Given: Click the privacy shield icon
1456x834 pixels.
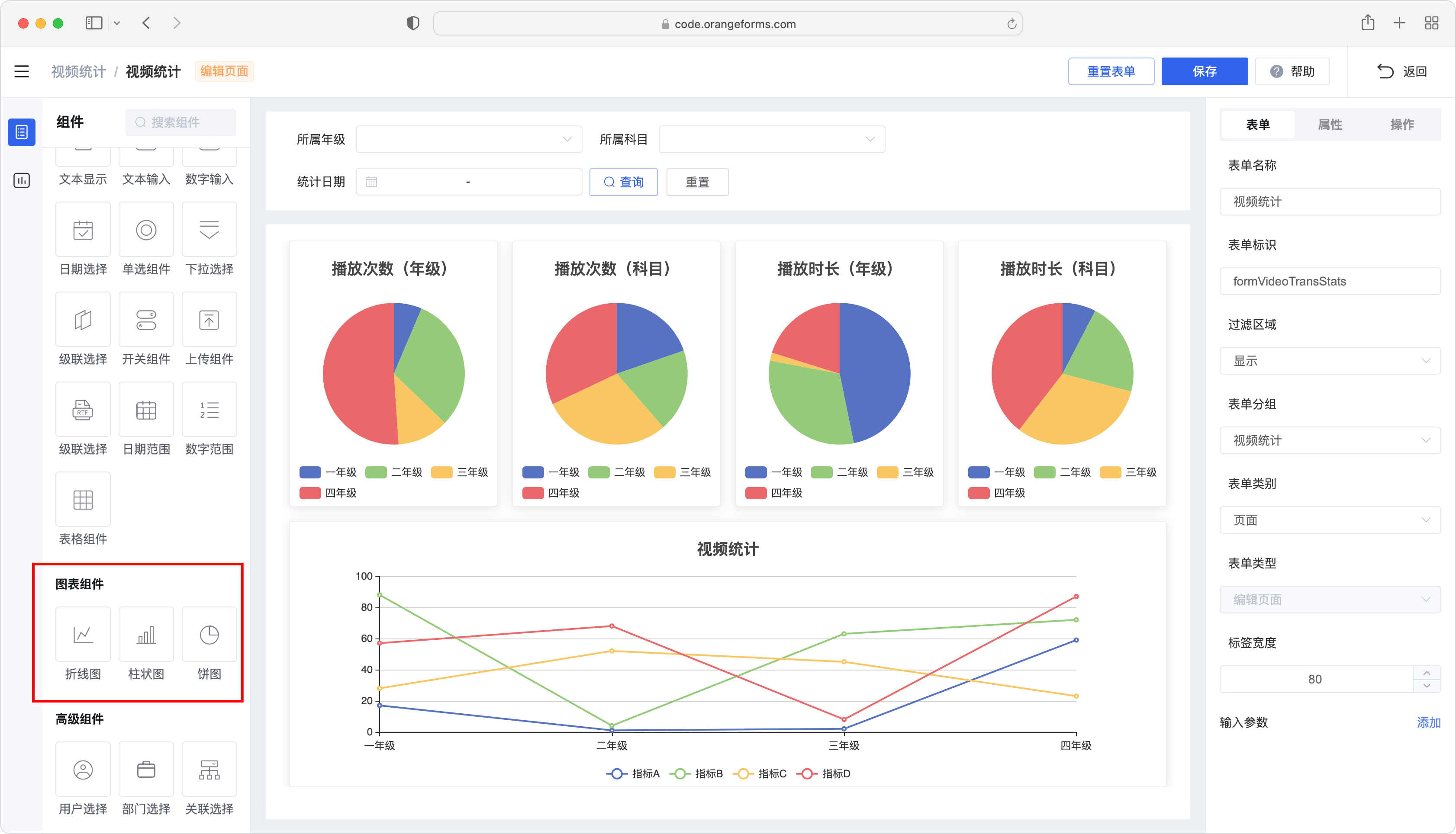Looking at the screenshot, I should (x=412, y=23).
